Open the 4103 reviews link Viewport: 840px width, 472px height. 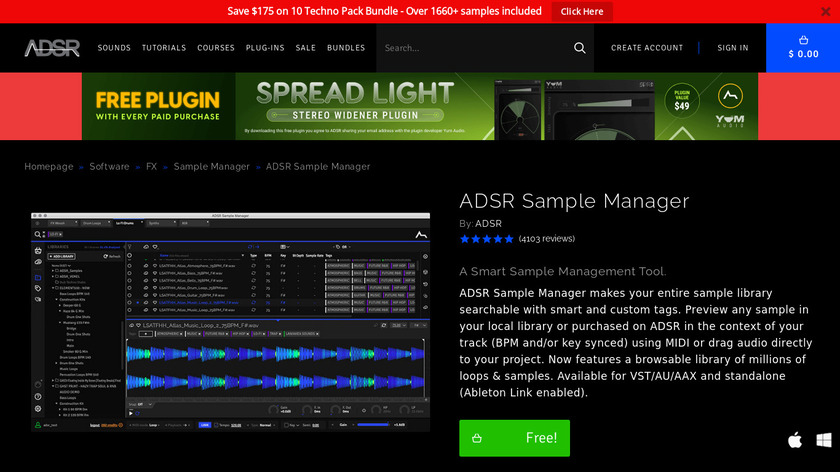click(547, 239)
